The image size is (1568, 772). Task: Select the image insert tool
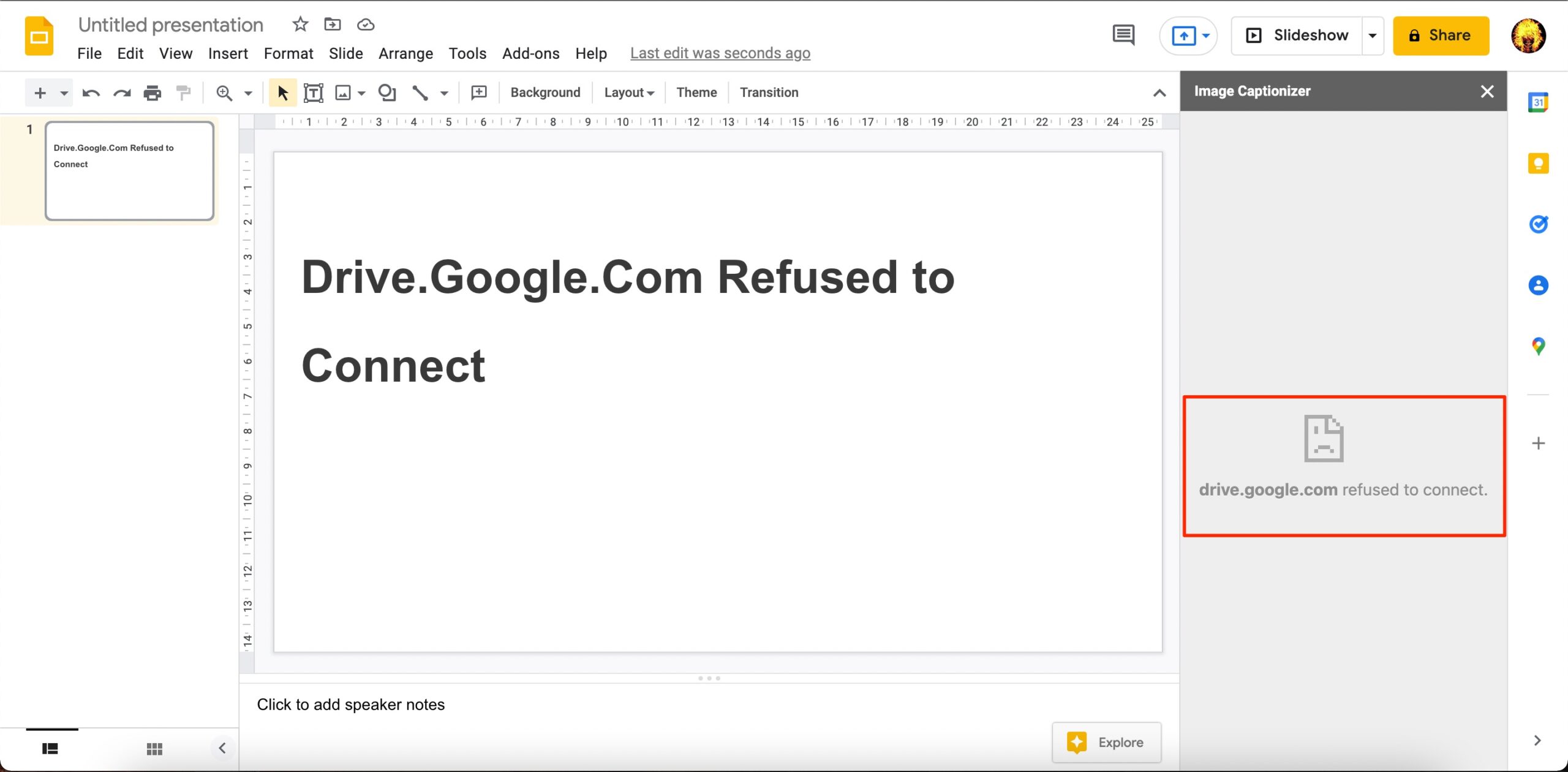click(x=345, y=92)
